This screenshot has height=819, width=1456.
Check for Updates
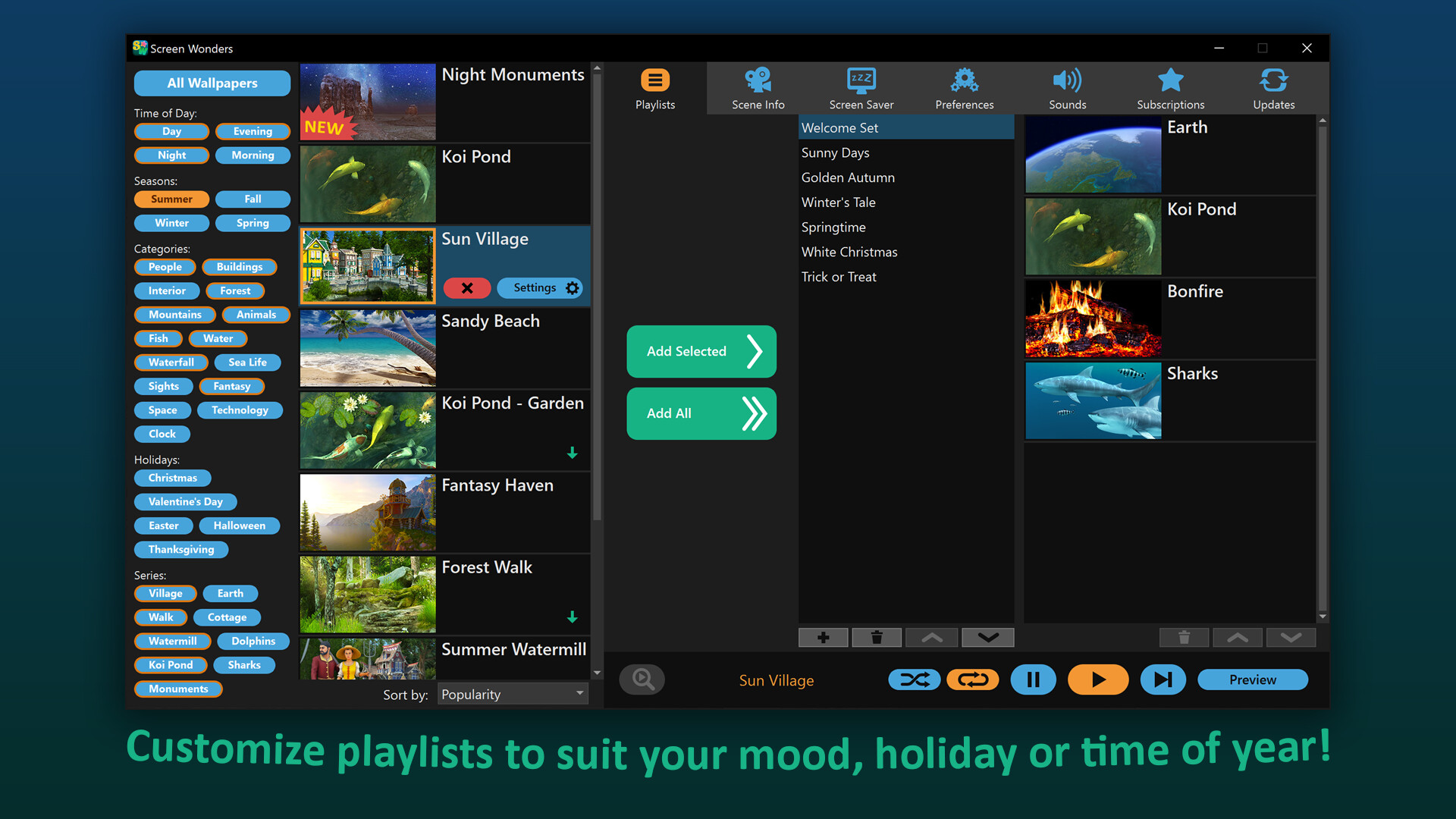[x=1273, y=87]
